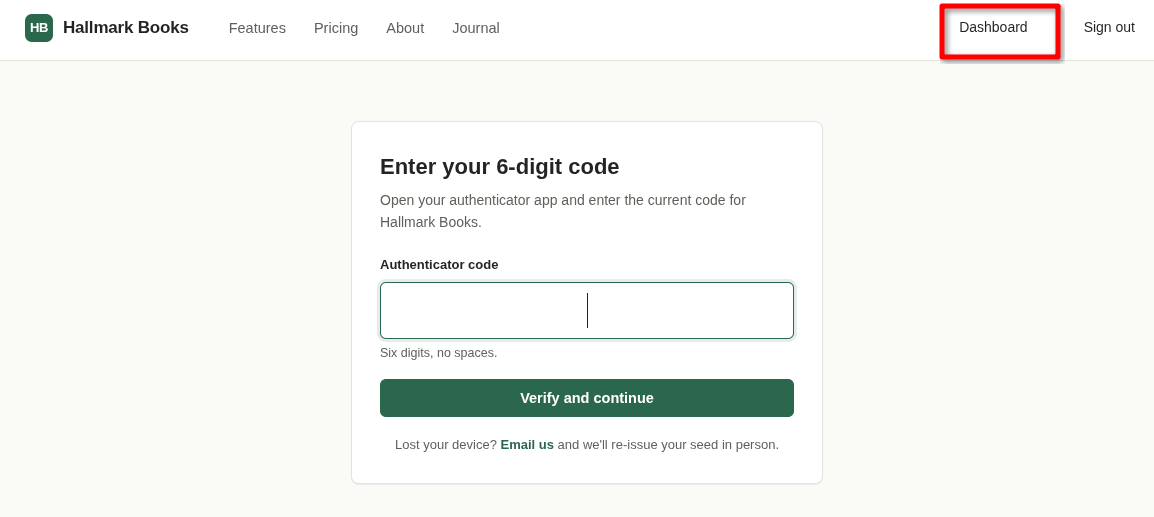
Task: Click the text cursor inside the code box
Action: (587, 310)
